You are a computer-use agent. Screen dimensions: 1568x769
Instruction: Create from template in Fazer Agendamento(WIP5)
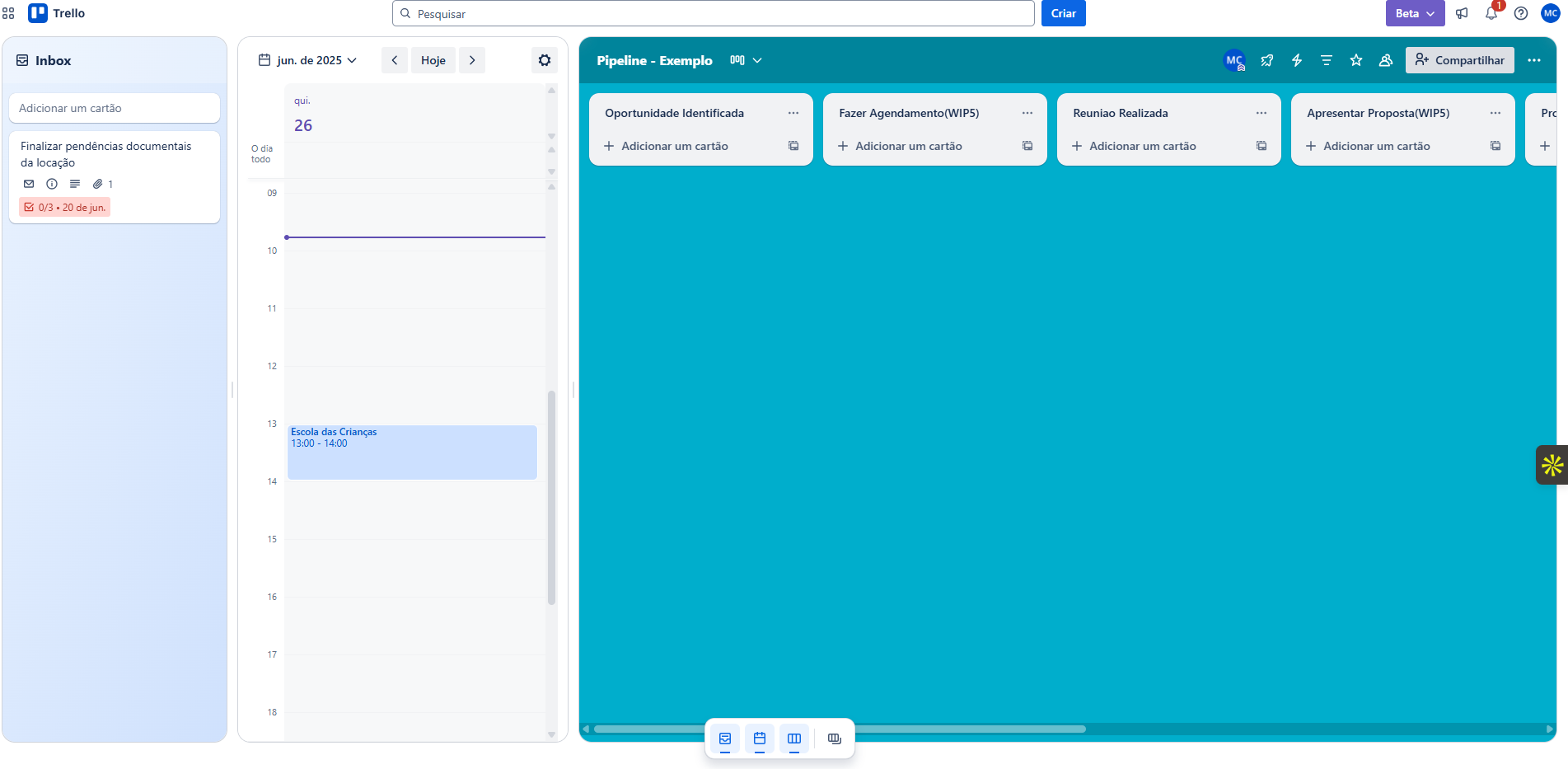click(x=1027, y=146)
